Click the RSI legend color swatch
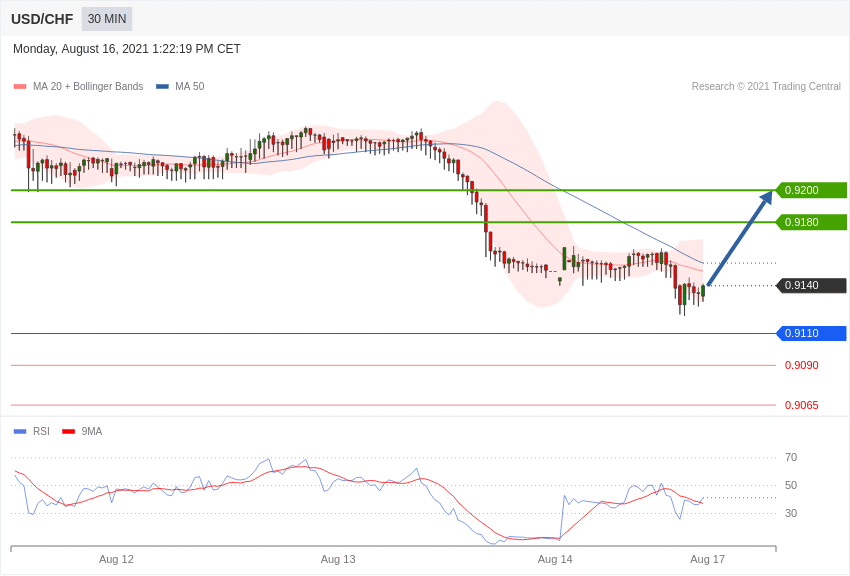Screen dimensions: 850x576 [x=20, y=432]
